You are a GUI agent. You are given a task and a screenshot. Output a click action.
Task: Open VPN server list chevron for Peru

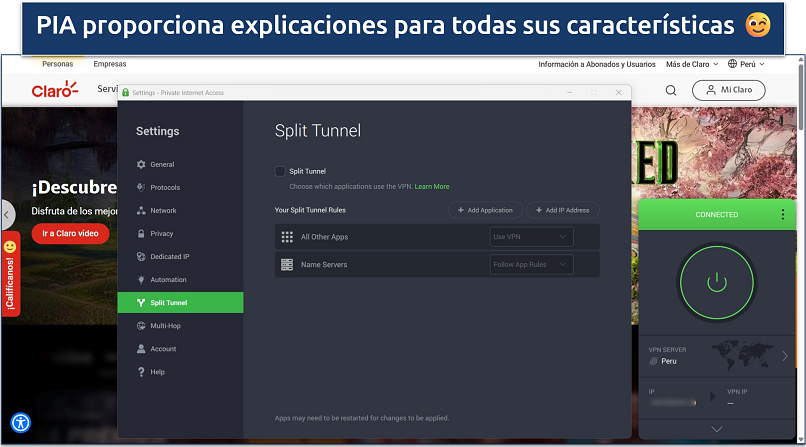pyautogui.click(x=785, y=356)
